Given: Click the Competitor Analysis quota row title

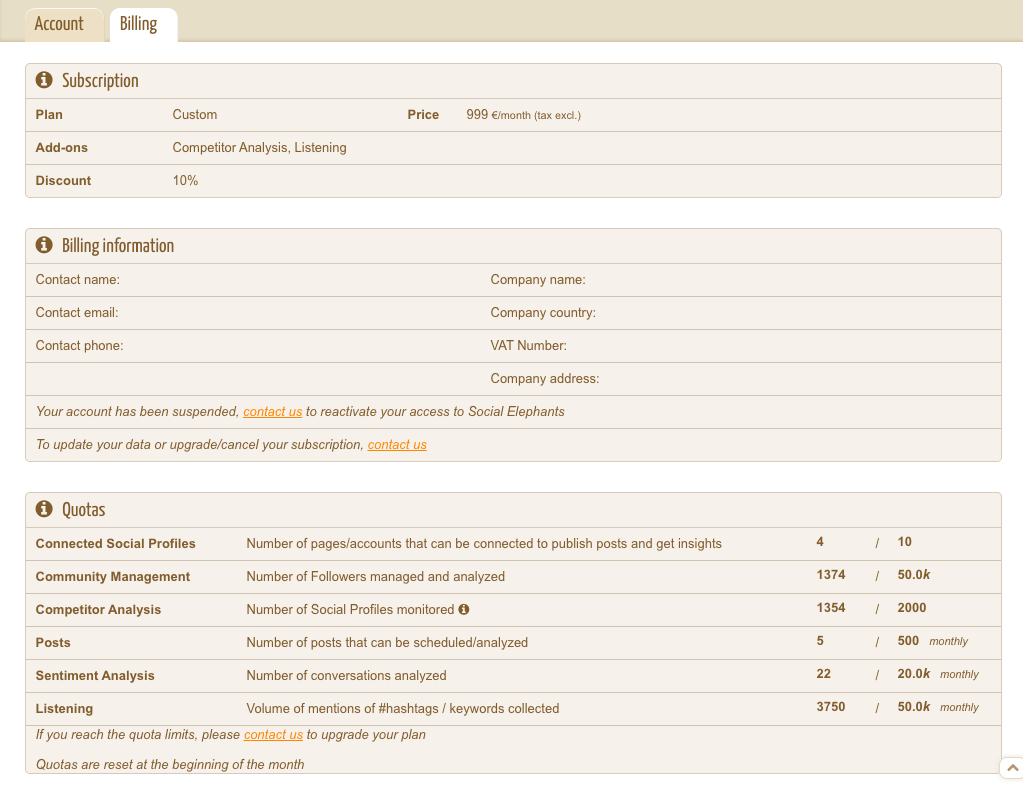Looking at the screenshot, I should 98,609.
